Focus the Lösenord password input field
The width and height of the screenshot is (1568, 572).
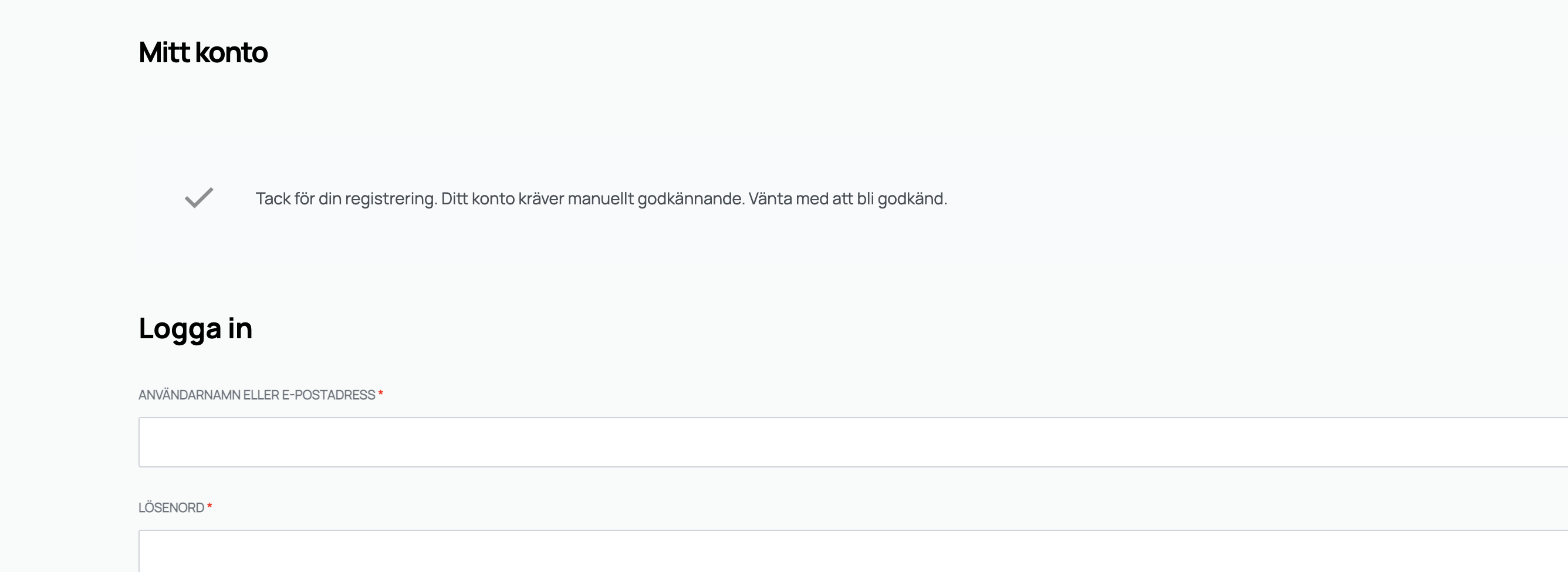click(852, 551)
